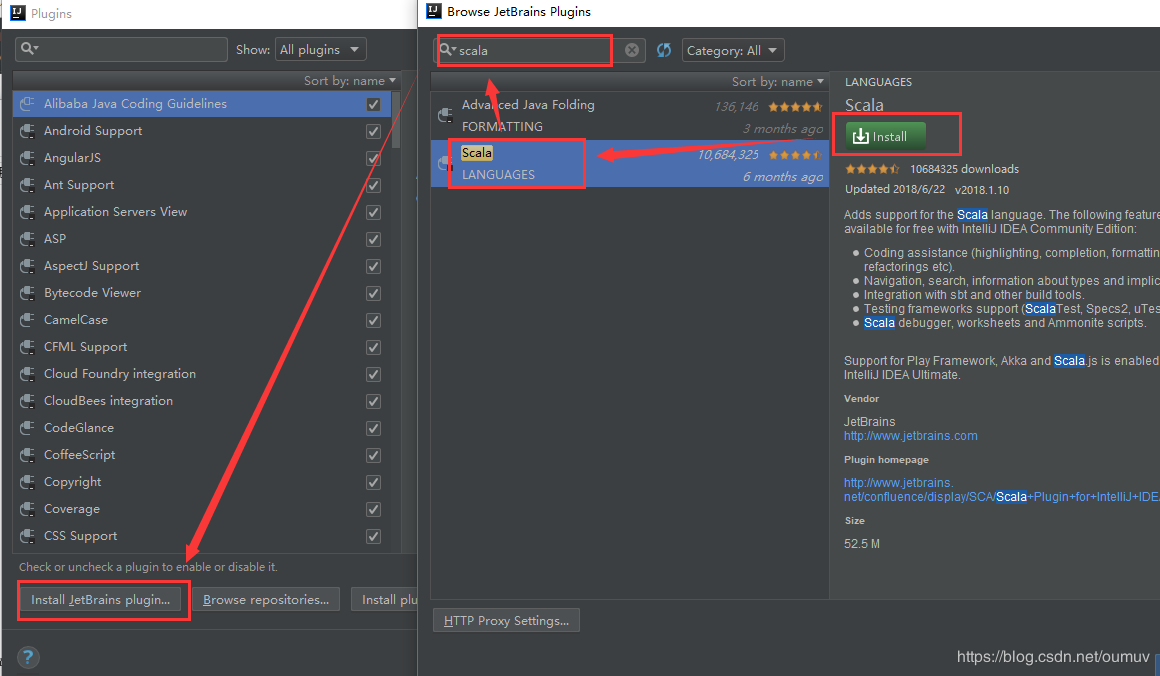Viewport: 1160px width, 676px height.
Task: Click the search magnifier icon in Browse JetBrains Plugins
Action: pyautogui.click(x=447, y=50)
